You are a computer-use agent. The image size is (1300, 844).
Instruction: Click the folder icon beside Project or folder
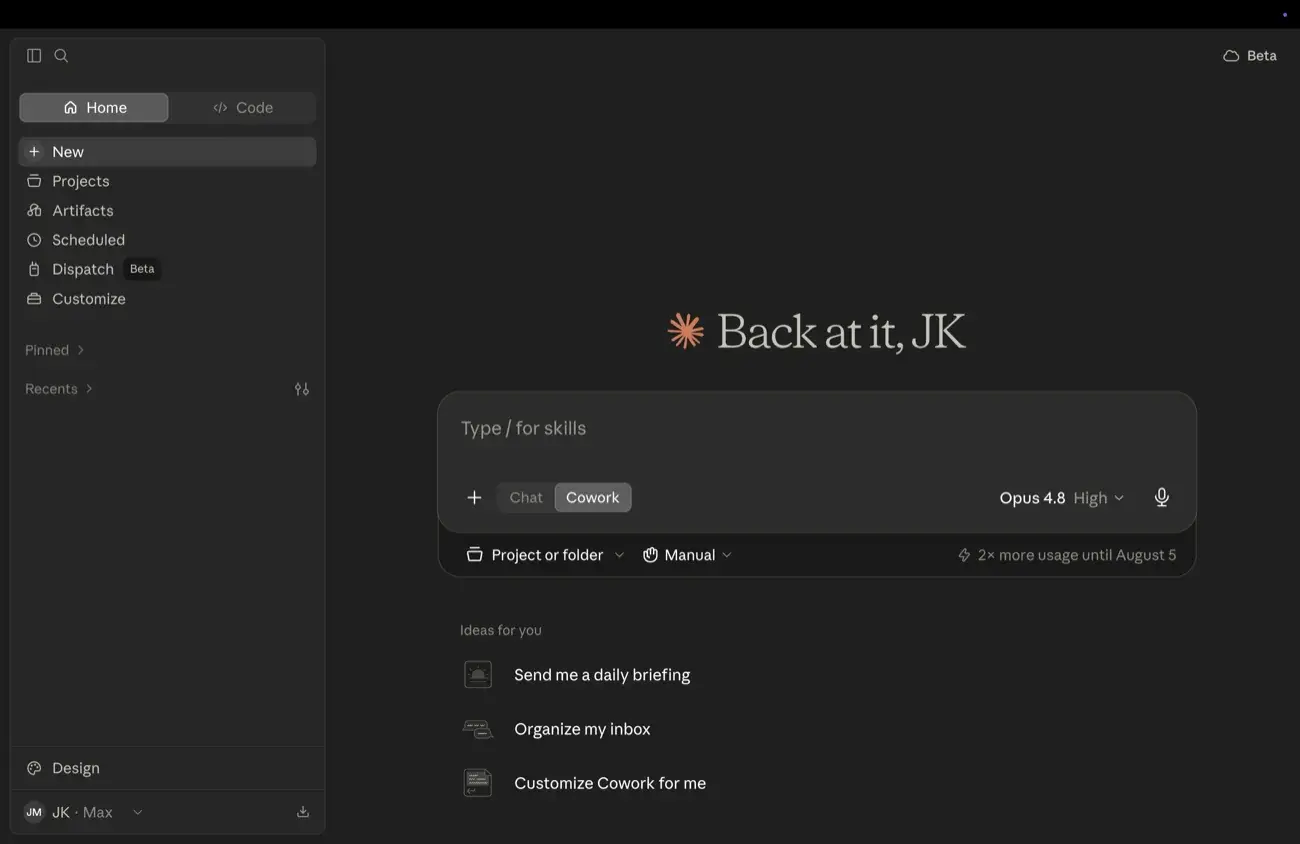(x=475, y=555)
